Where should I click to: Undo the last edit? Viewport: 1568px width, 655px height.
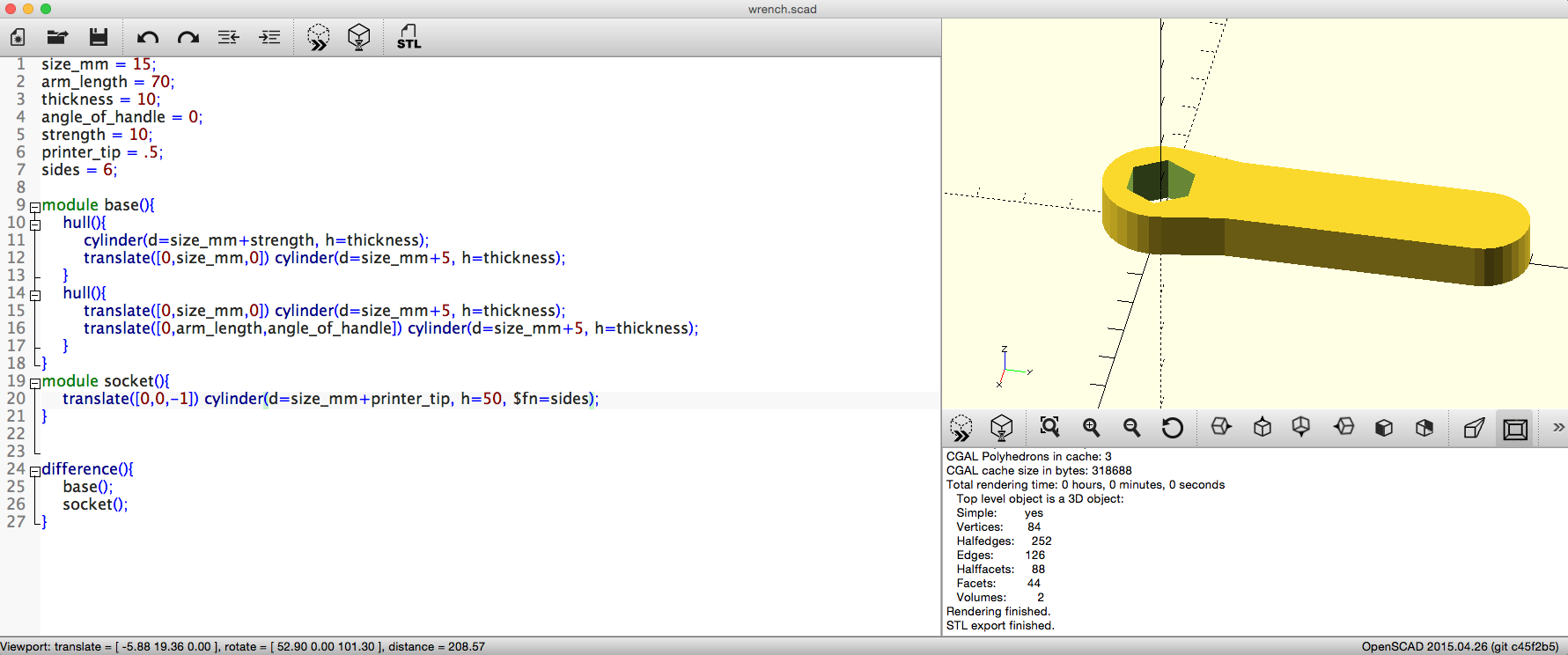click(x=147, y=37)
